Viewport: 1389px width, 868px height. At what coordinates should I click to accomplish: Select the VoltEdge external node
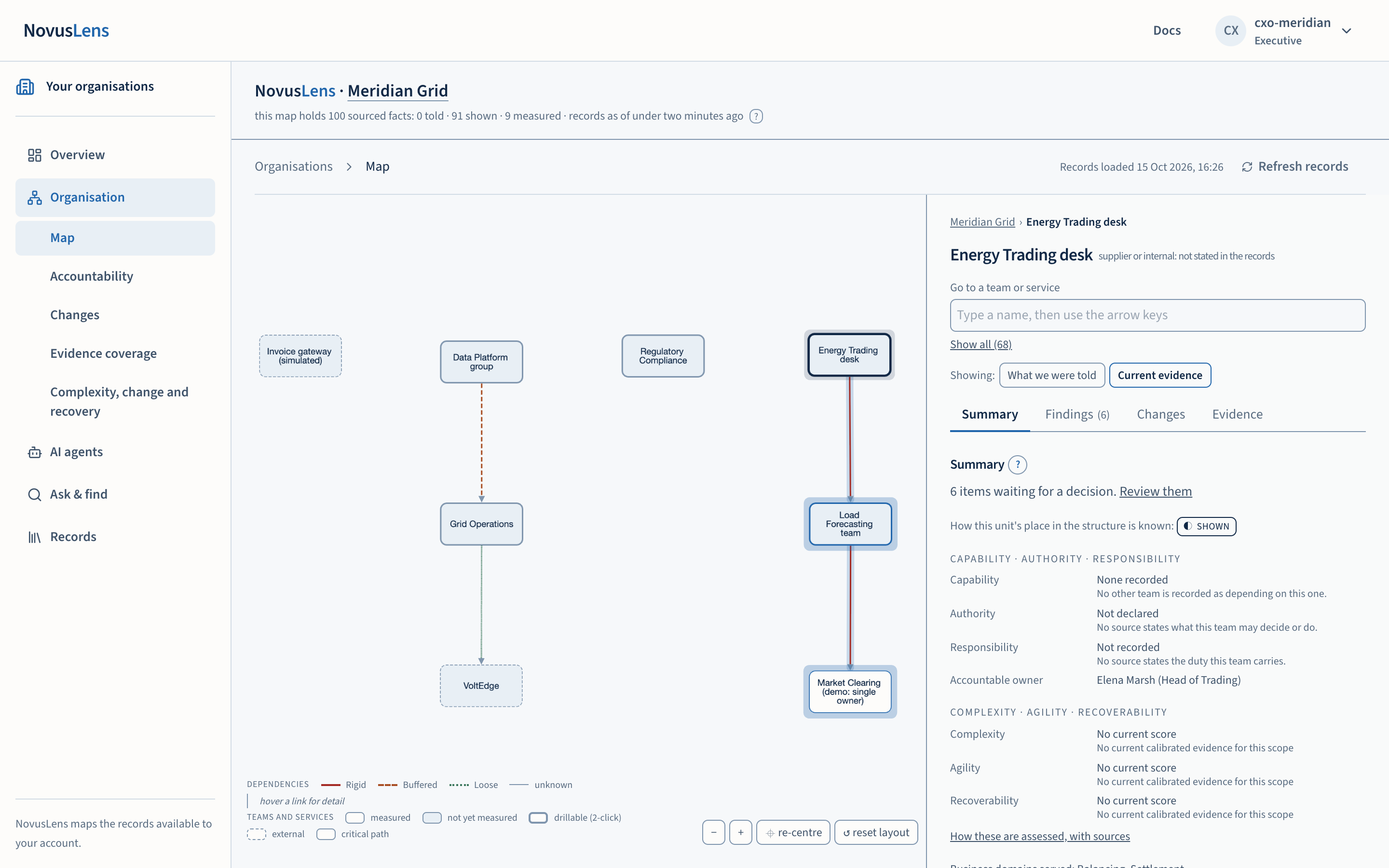(x=481, y=686)
